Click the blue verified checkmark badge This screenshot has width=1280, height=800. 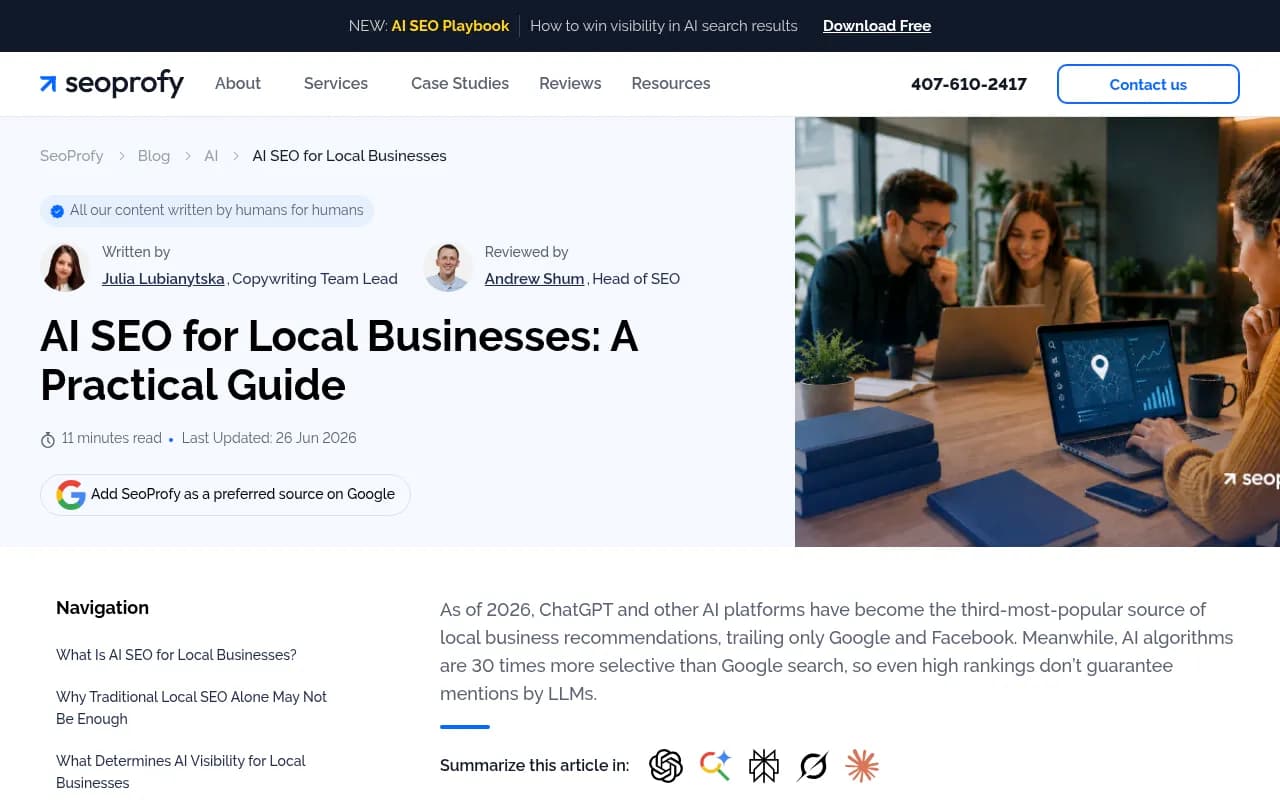[x=57, y=211]
